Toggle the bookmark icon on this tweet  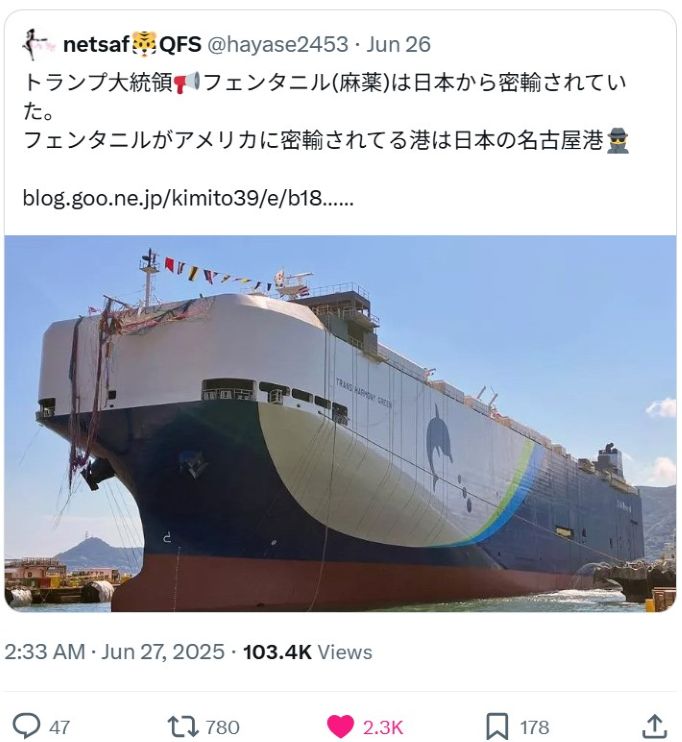[497, 726]
